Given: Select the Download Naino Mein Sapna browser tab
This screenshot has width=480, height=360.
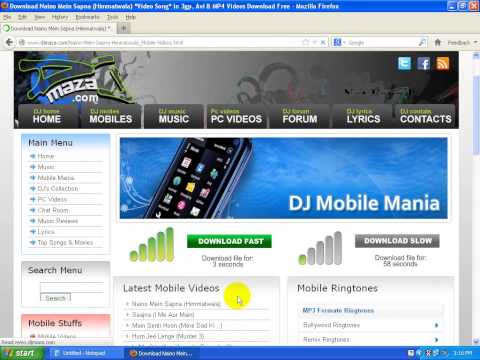Looking at the screenshot, I should coord(58,28).
